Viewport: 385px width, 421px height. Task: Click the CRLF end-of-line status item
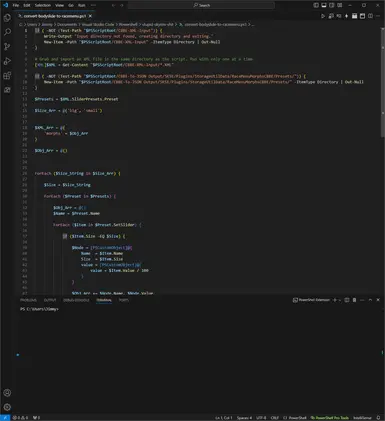click(x=275, y=418)
